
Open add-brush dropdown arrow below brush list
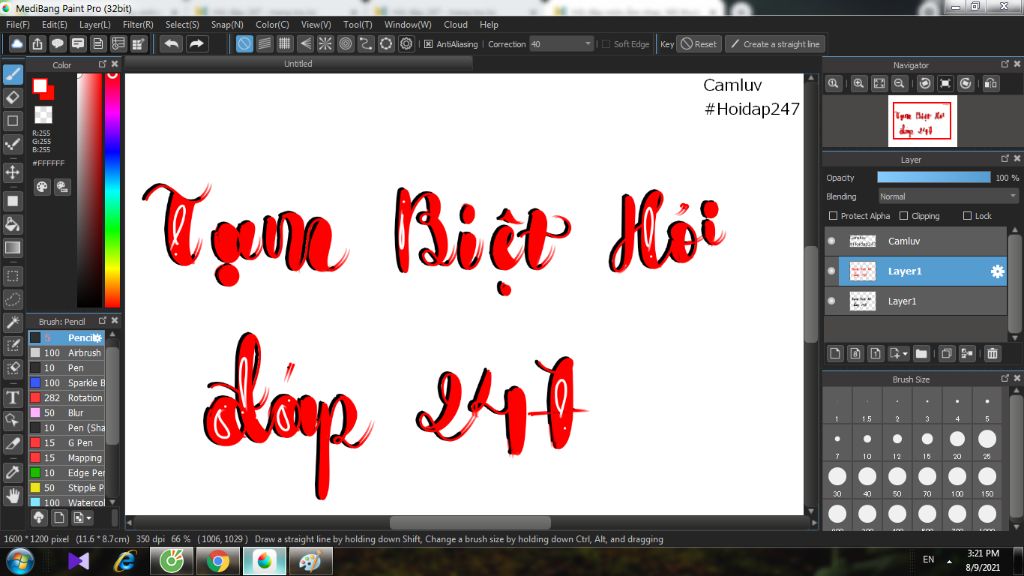coord(89,518)
